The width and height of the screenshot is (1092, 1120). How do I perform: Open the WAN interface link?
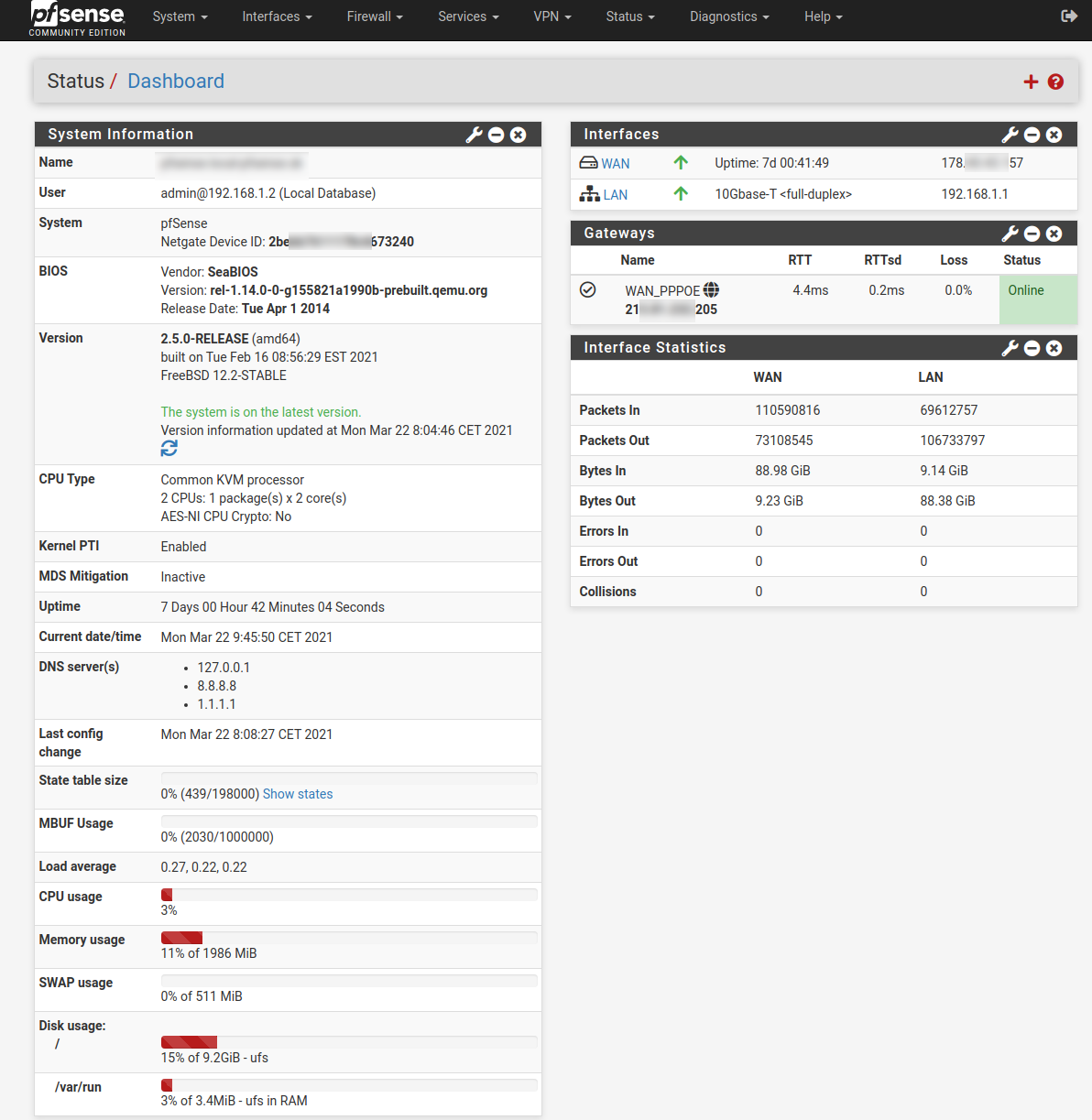click(615, 164)
